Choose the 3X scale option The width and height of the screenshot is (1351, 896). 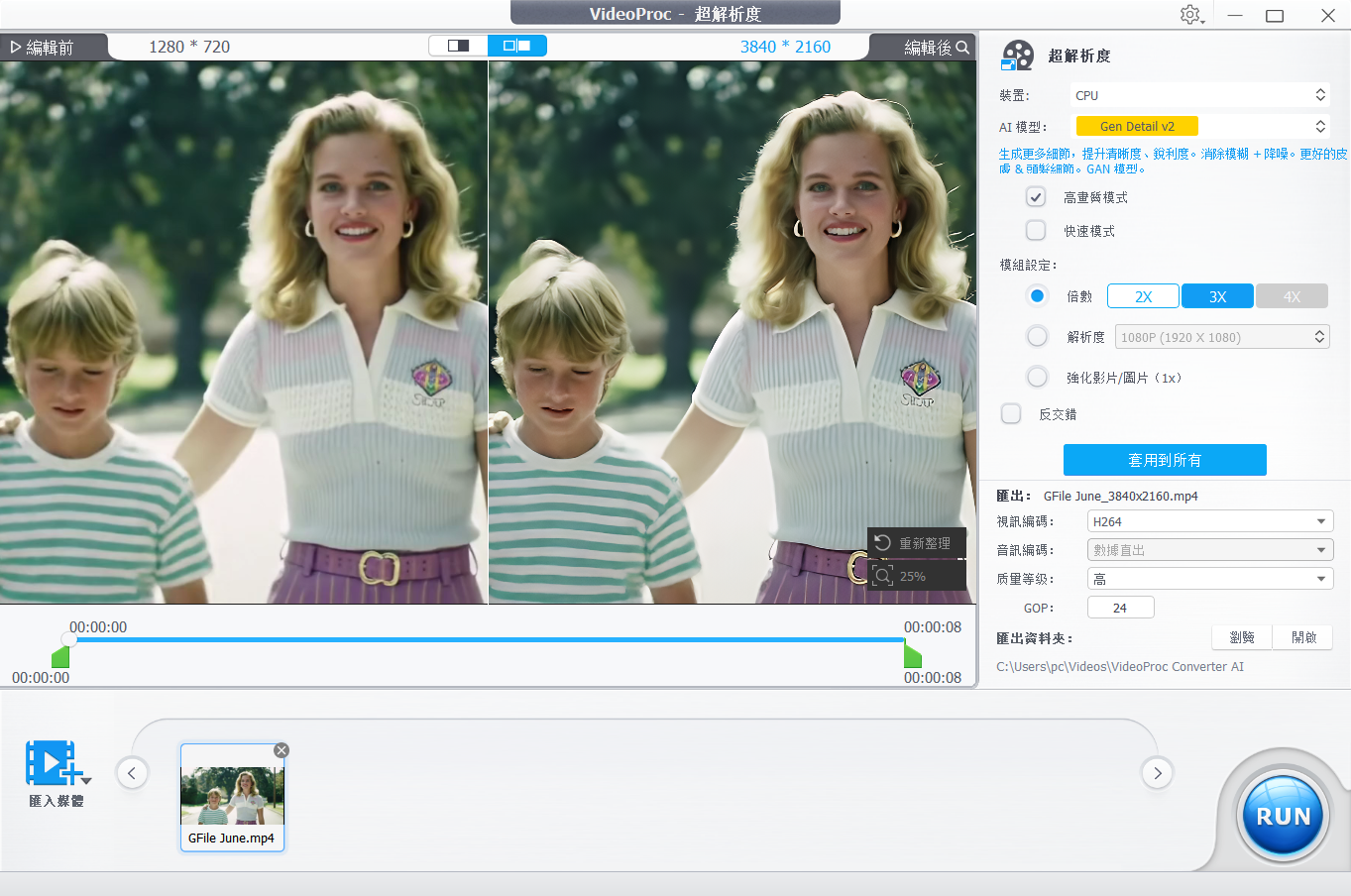[x=1218, y=296]
